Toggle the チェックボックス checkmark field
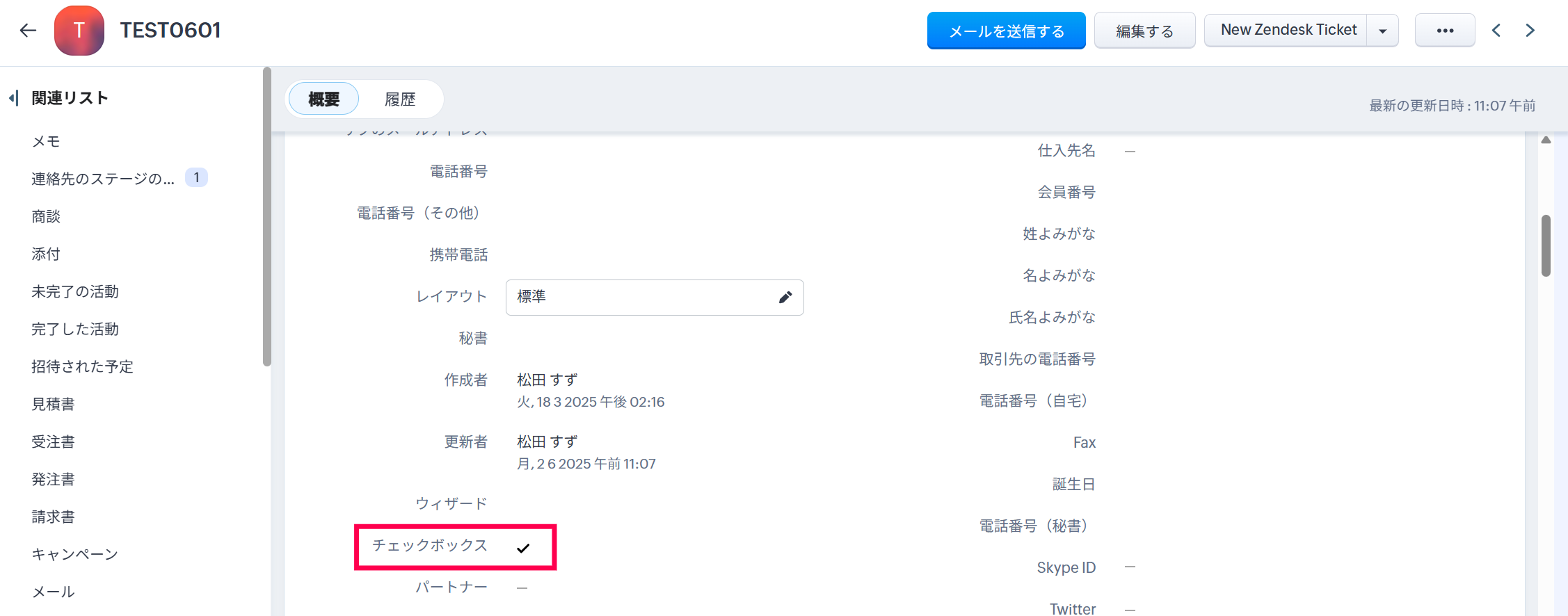Screen dimensions: 1568x616 click(523, 548)
